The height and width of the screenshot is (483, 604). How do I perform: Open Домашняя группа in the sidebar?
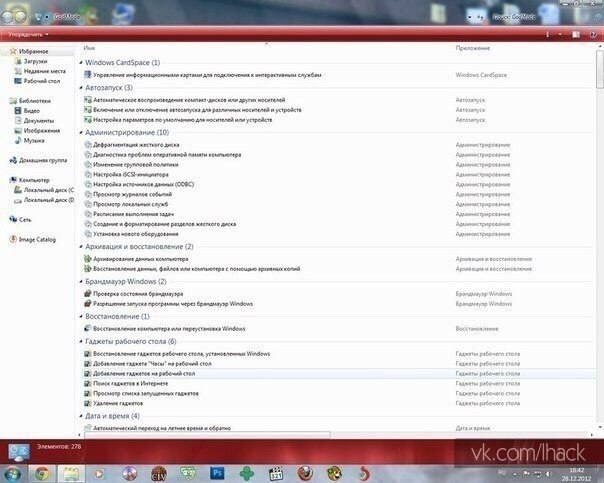(x=42, y=160)
